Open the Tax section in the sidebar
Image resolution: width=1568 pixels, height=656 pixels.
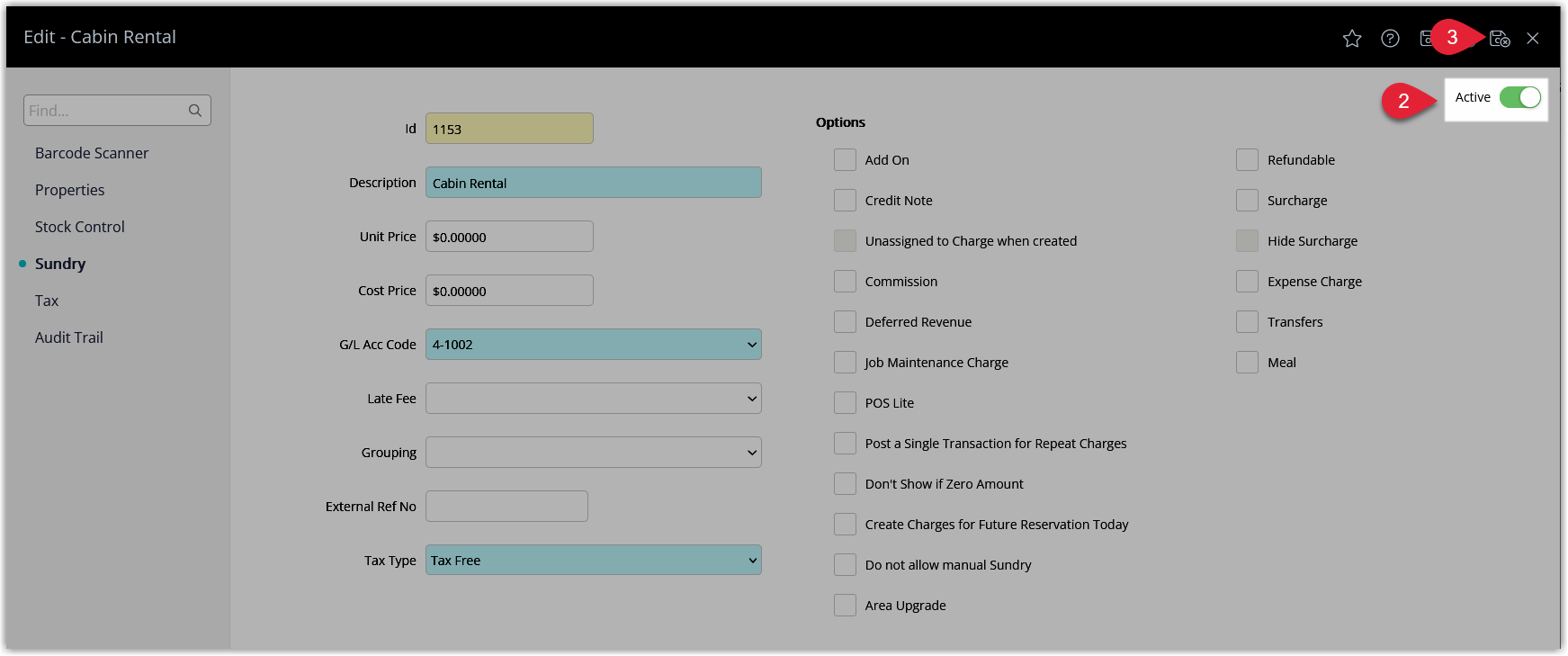tap(47, 301)
